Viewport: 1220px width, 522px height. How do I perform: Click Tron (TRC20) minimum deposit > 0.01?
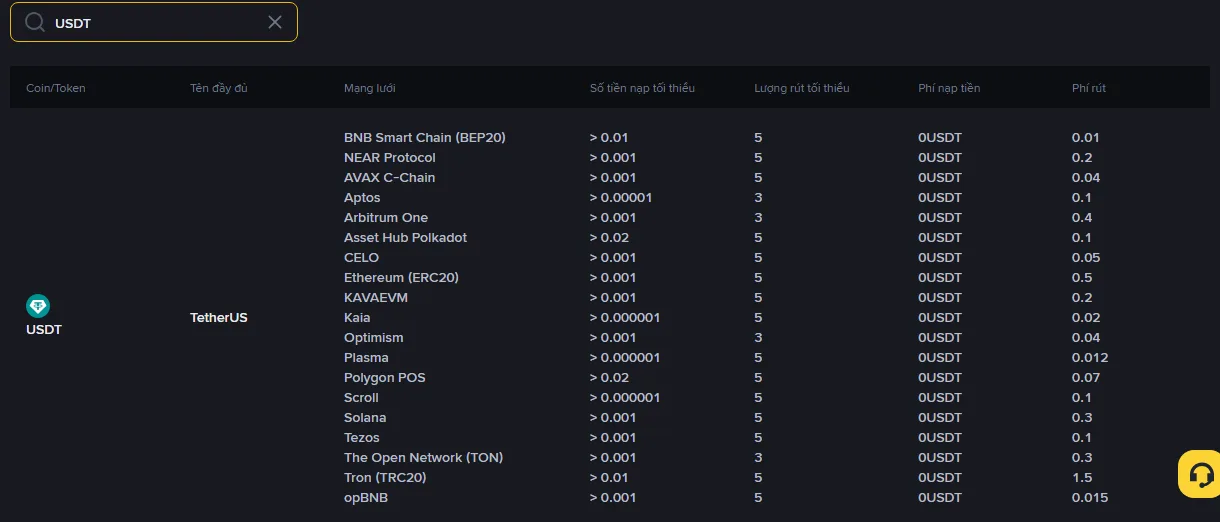(x=609, y=477)
